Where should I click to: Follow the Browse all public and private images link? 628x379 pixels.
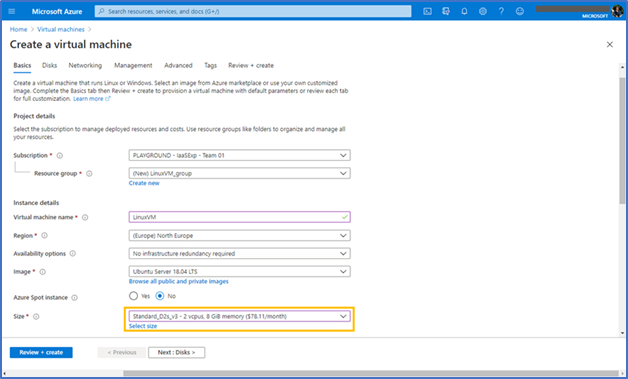coord(179,282)
